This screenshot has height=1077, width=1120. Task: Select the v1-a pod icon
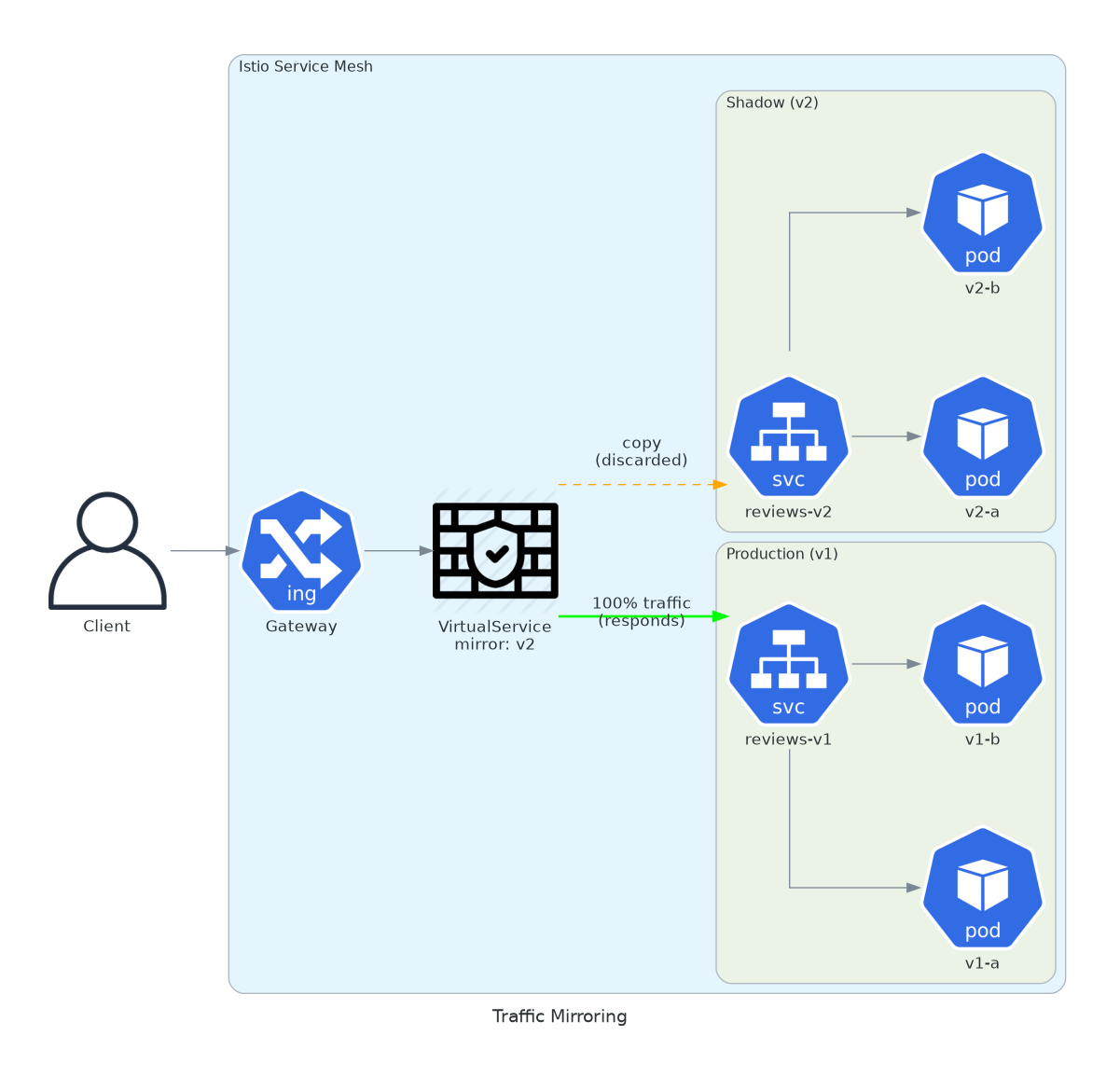pos(982,888)
